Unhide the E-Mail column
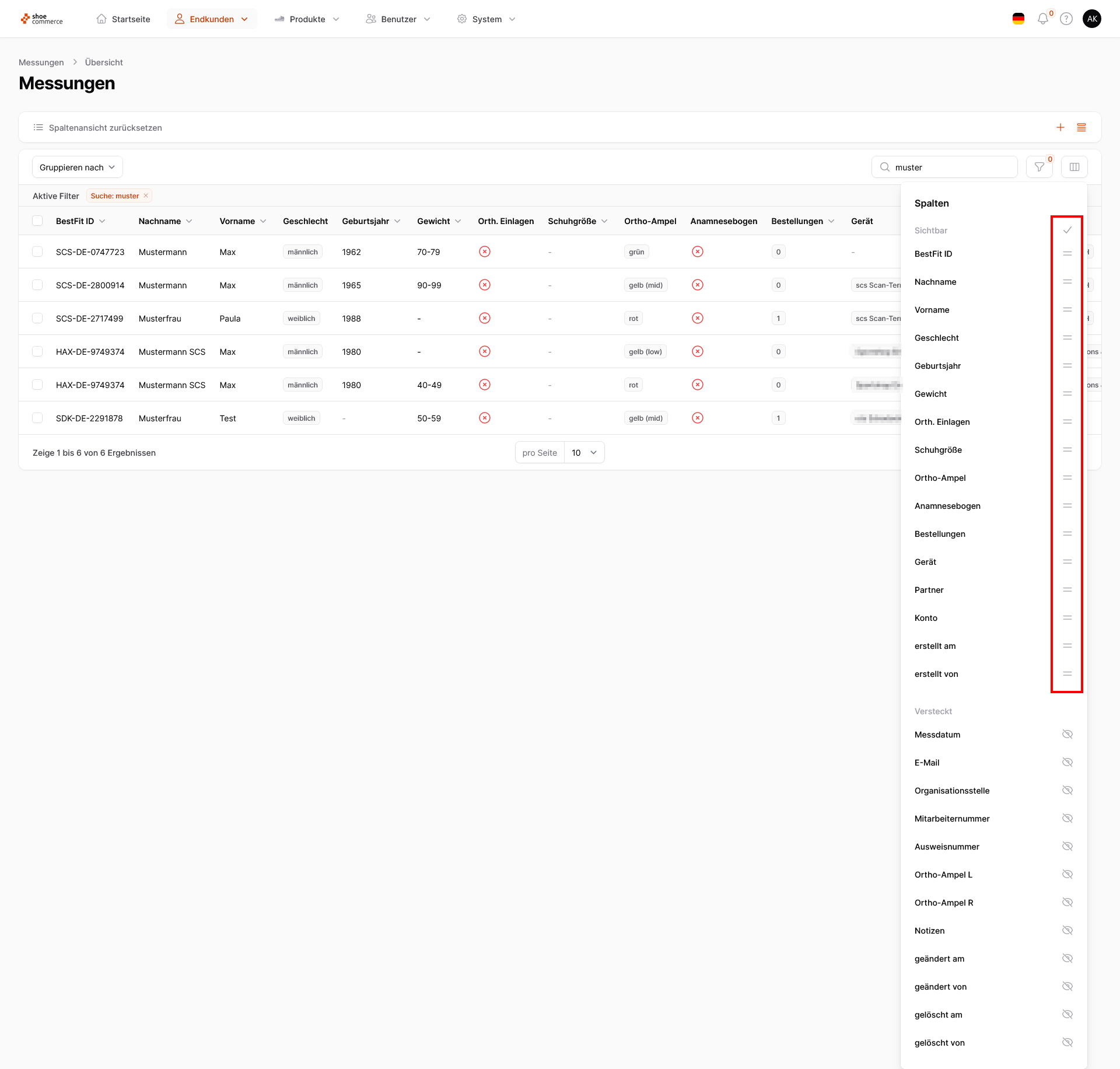The image size is (1120, 1069). (1067, 763)
